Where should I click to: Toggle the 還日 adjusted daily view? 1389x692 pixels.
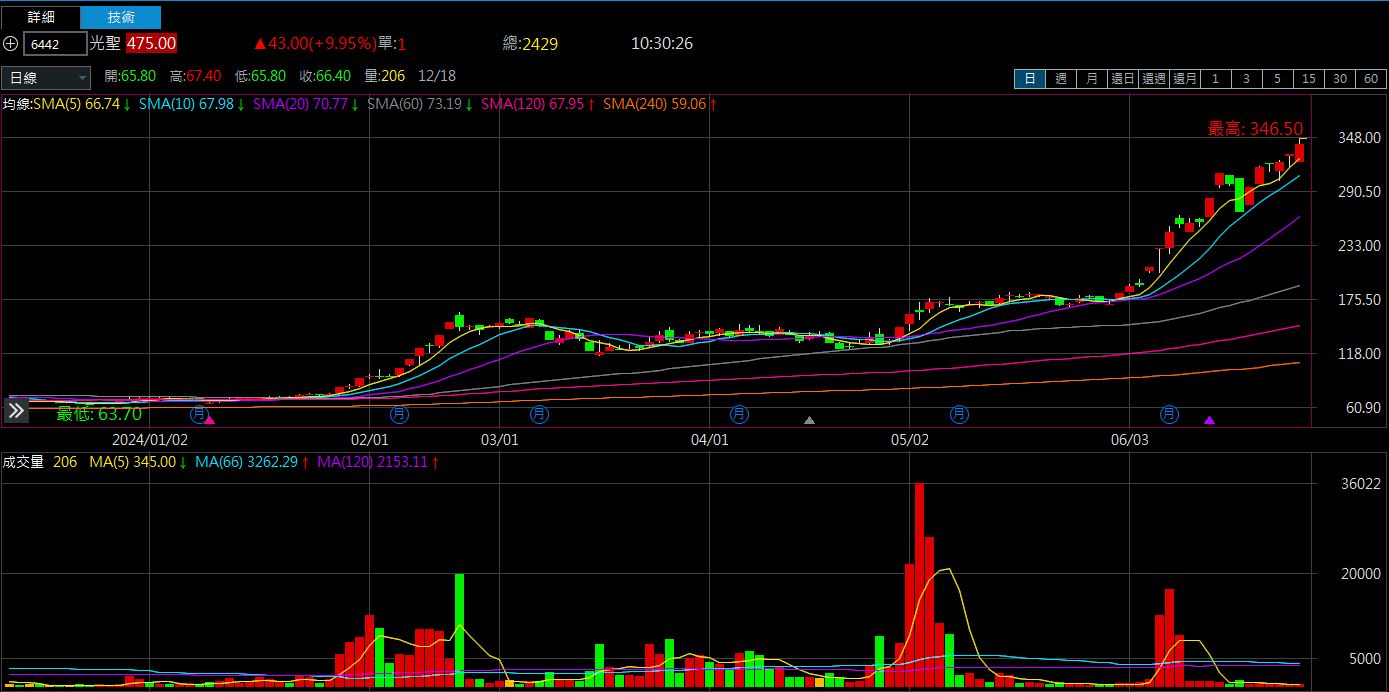[x=1123, y=79]
